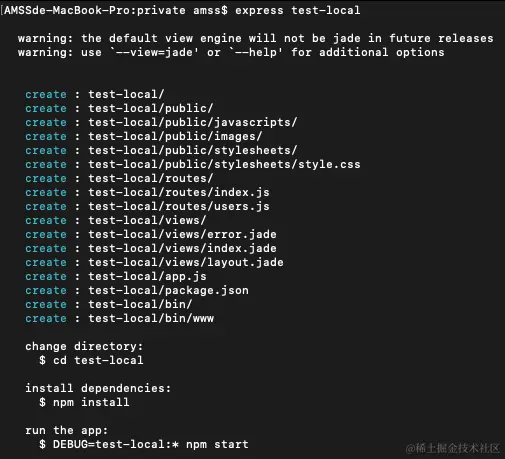Click the test-local/routes/users.js path
The width and height of the screenshot is (505, 459).
click(x=179, y=206)
